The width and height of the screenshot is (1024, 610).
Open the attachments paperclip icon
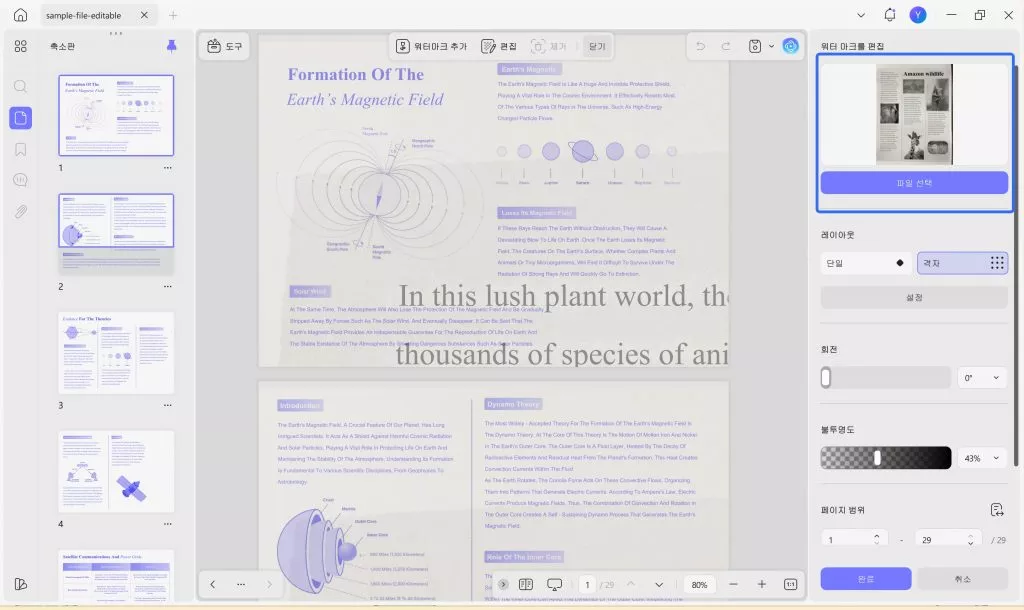coord(20,212)
